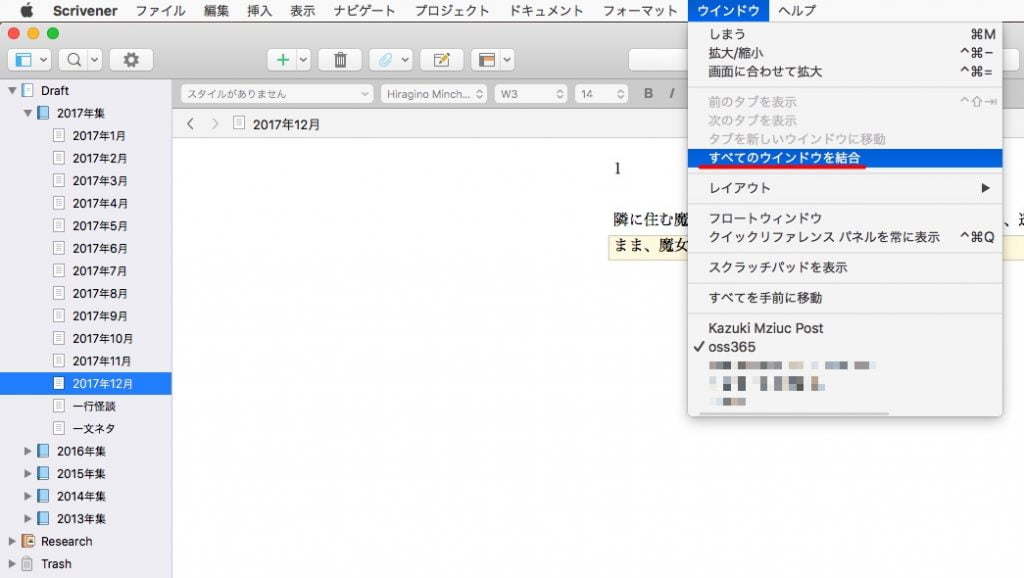Expand the 2015年集 folder
The height and width of the screenshot is (578, 1024).
[27, 473]
